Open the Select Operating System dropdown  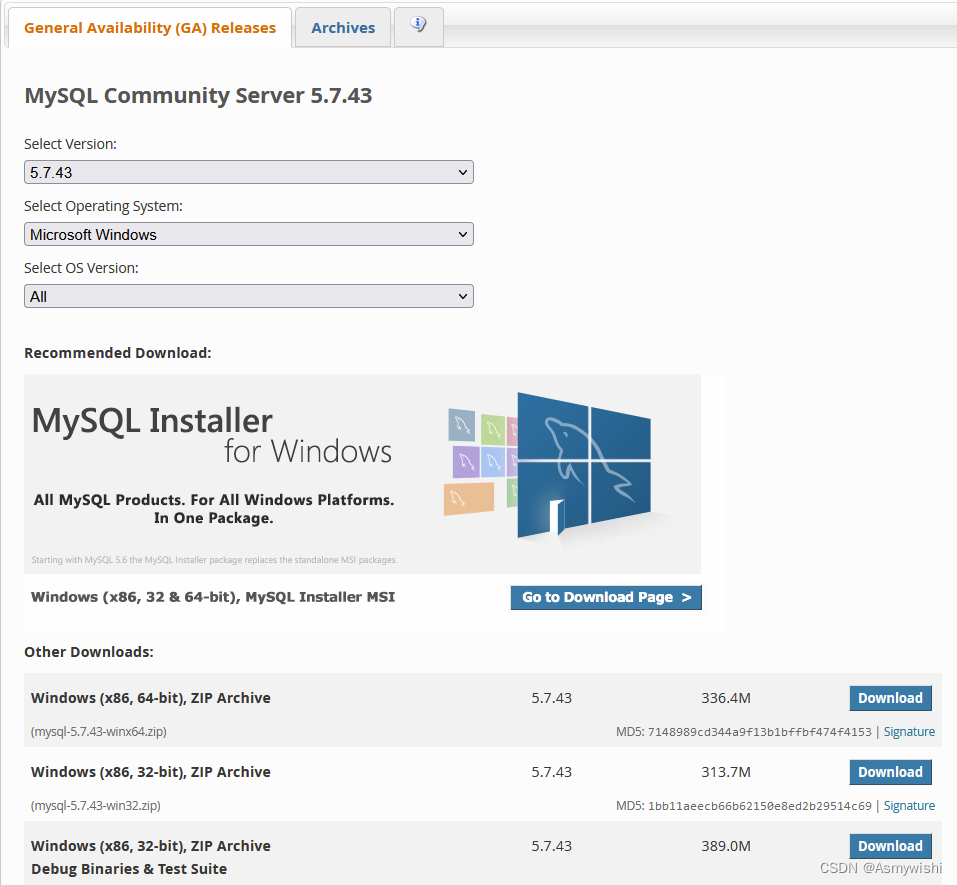(248, 234)
